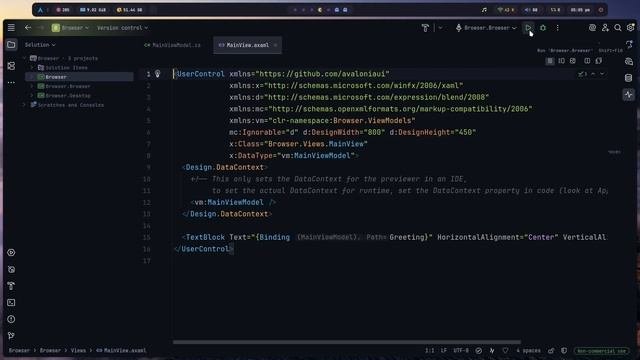Click the Build hammer icon
Viewport: 640px width, 360px height.
(425, 28)
